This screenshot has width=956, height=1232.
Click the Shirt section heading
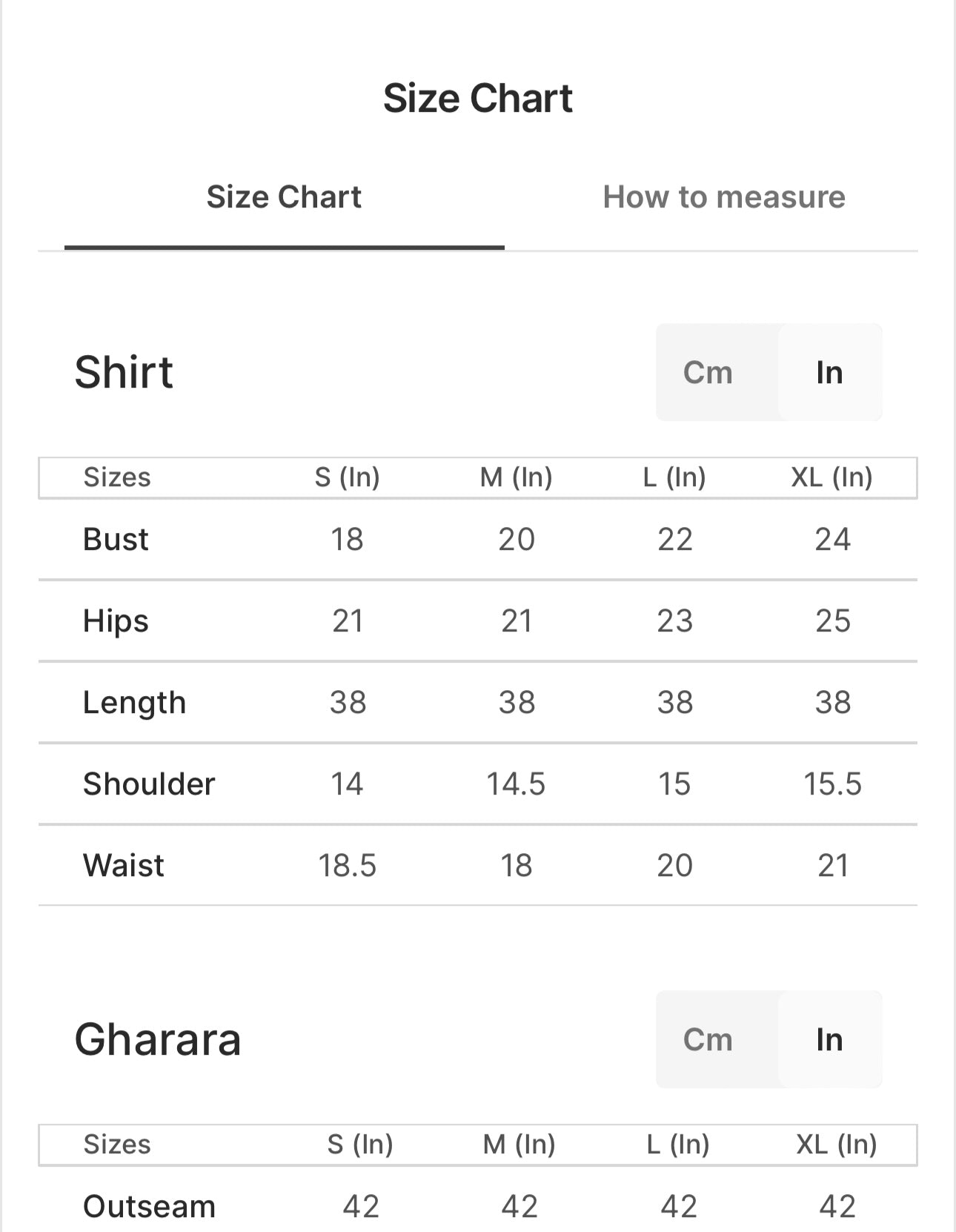(x=124, y=372)
